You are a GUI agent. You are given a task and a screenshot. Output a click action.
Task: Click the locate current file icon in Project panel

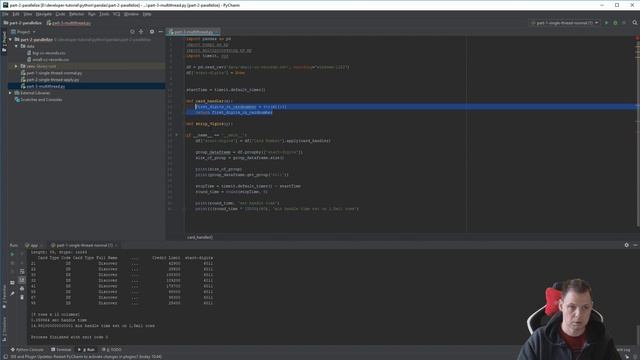pos(132,31)
